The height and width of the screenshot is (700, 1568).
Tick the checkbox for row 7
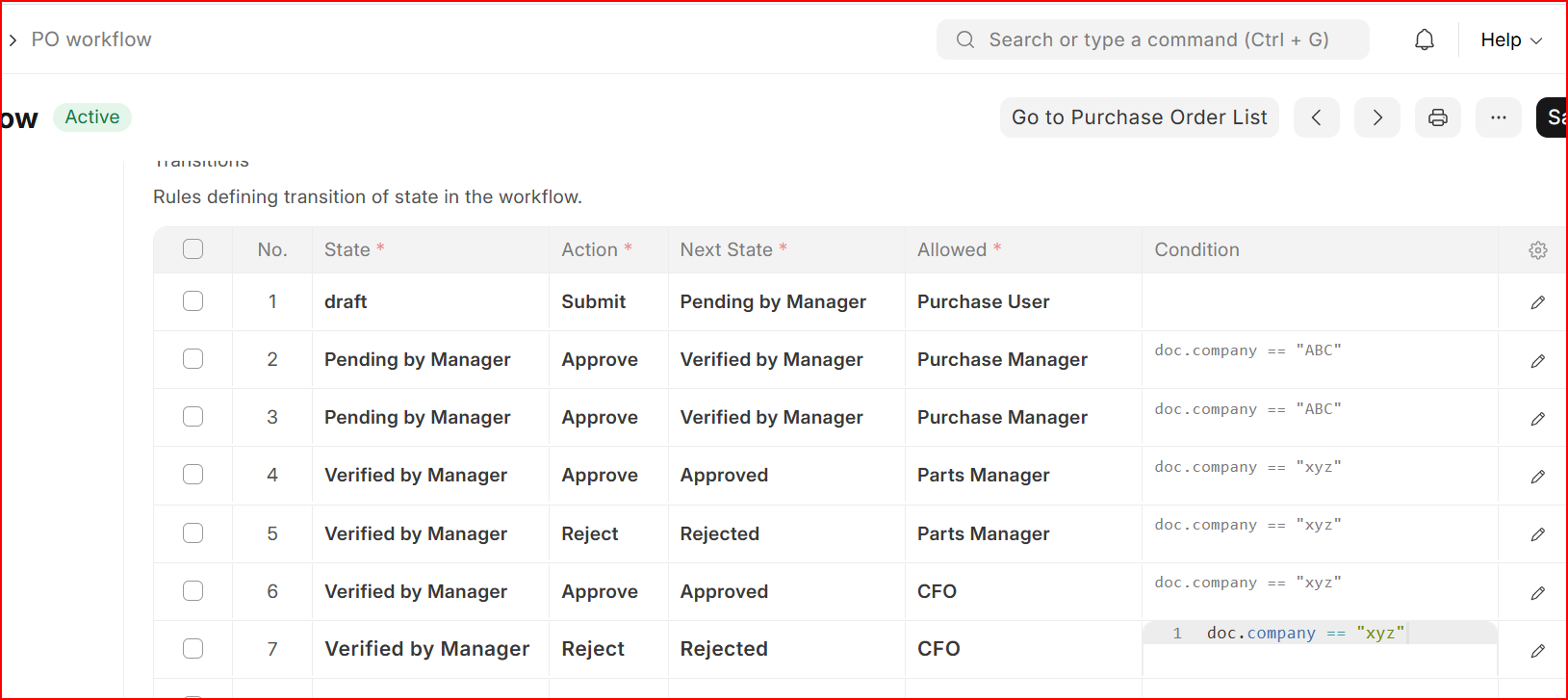193,649
